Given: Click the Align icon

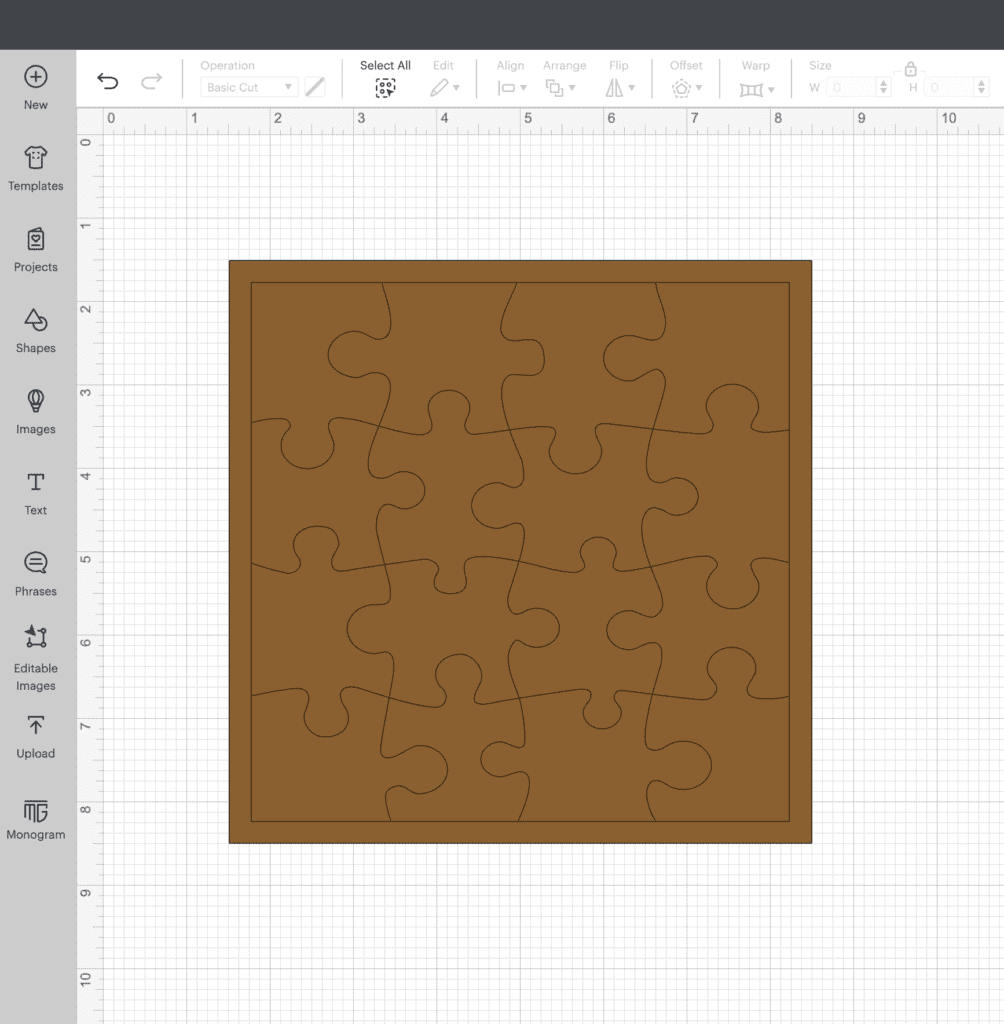Looking at the screenshot, I should [506, 88].
